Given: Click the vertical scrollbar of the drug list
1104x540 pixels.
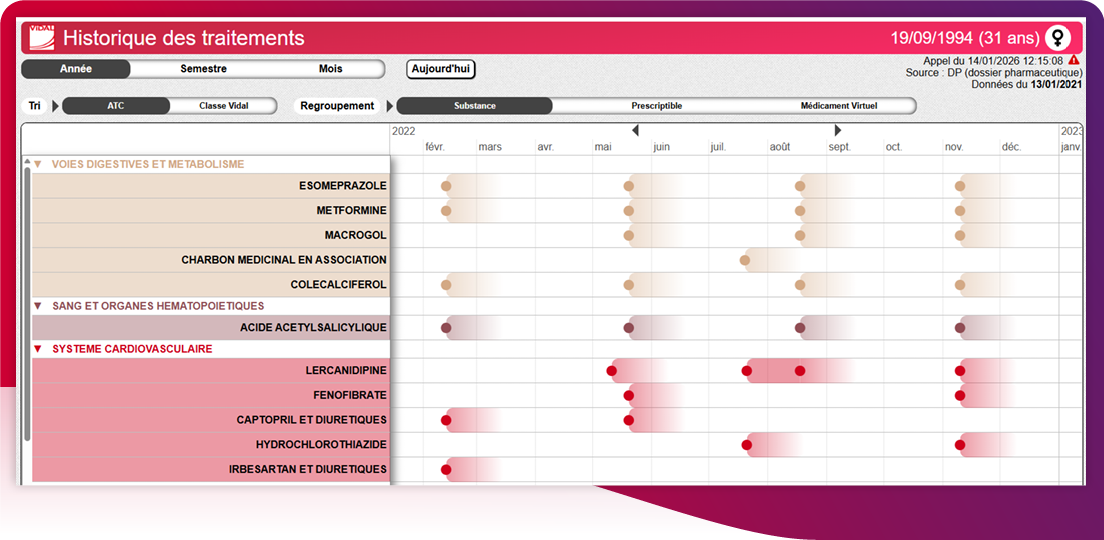Looking at the screenshot, I should (27, 300).
